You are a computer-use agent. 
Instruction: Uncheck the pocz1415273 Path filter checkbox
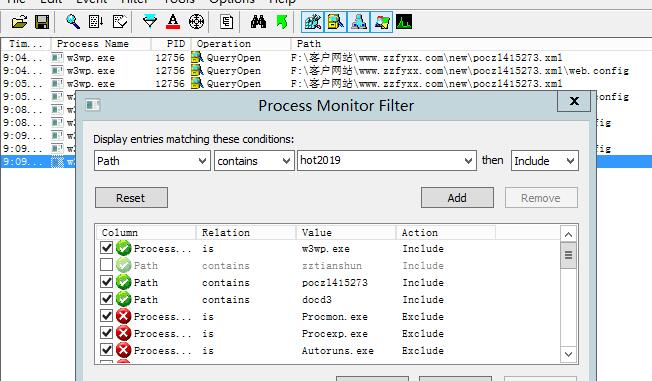tap(106, 282)
